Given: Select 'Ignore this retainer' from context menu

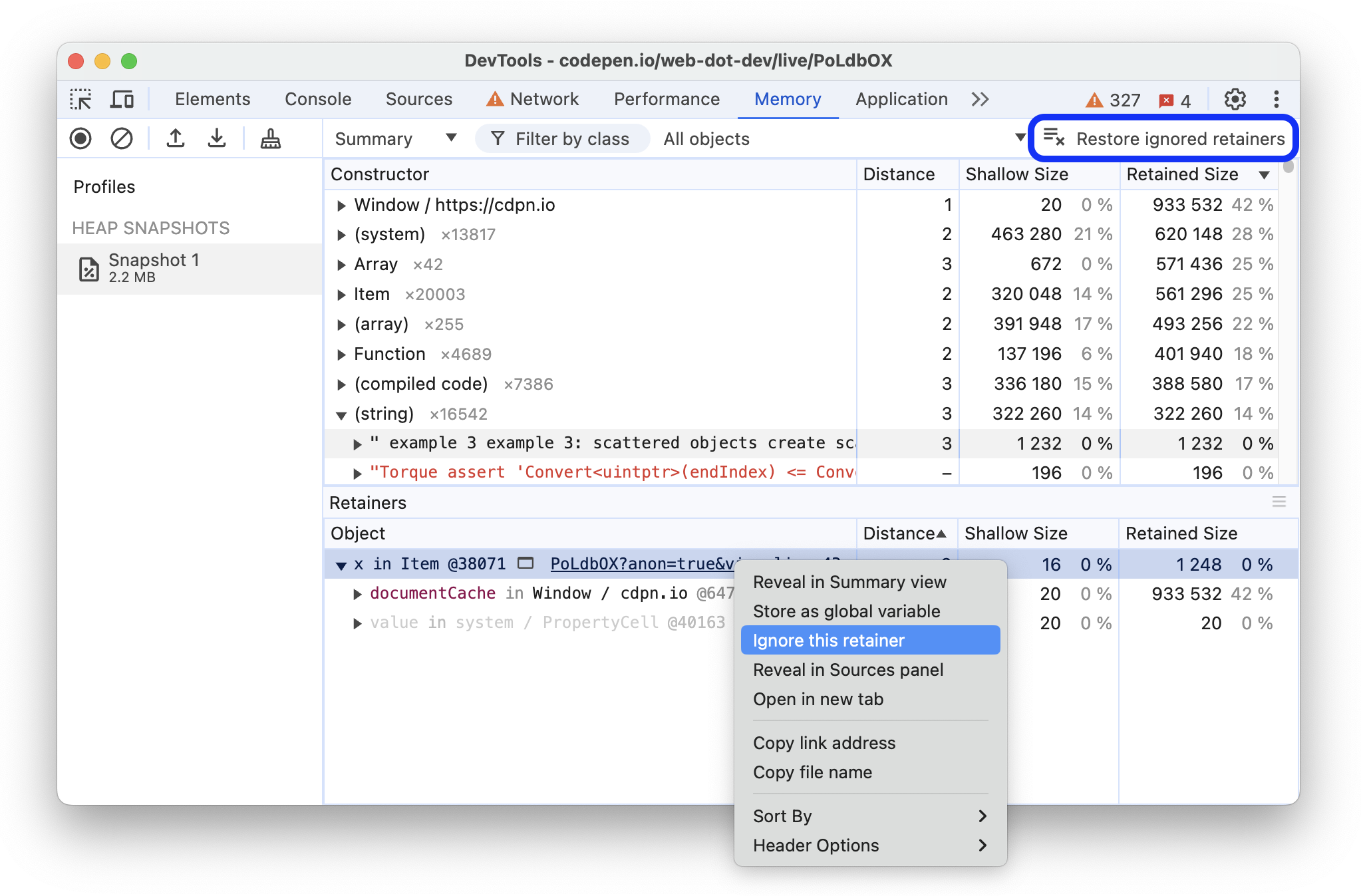Looking at the screenshot, I should click(x=828, y=640).
